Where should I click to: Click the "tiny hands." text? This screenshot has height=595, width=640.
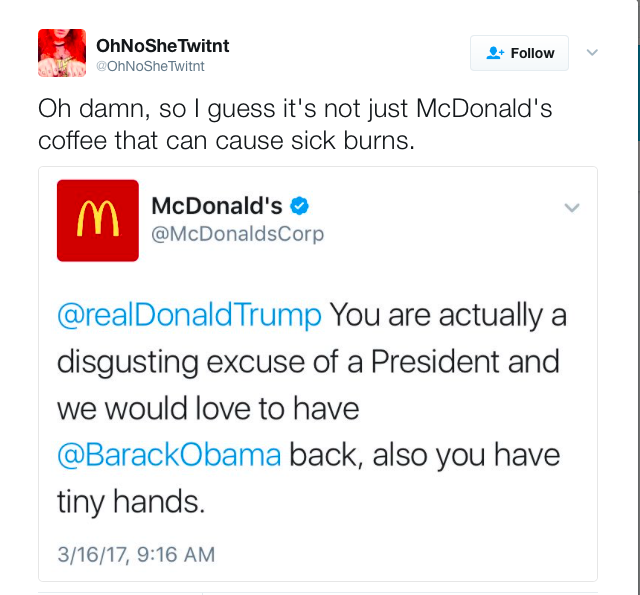tap(130, 502)
